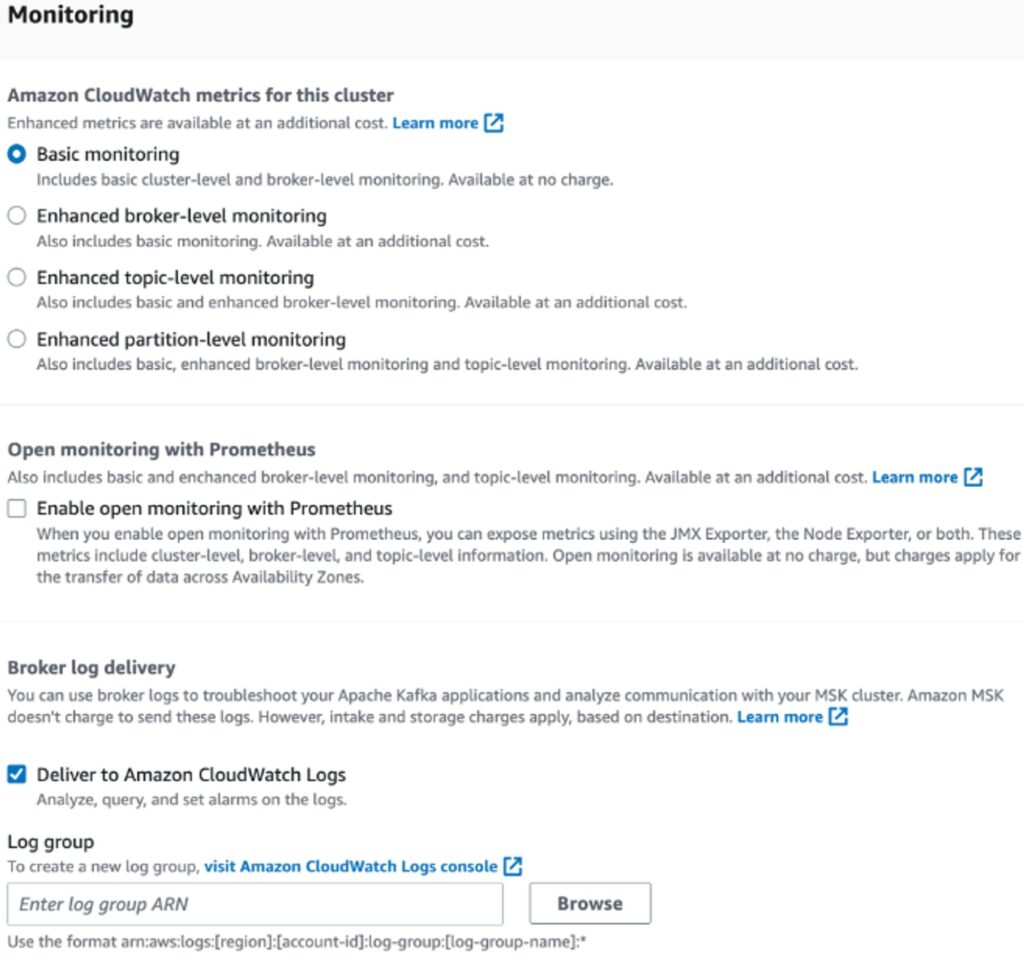
Task: Click external link icon beside CloudWatch Logs console
Action: (513, 866)
